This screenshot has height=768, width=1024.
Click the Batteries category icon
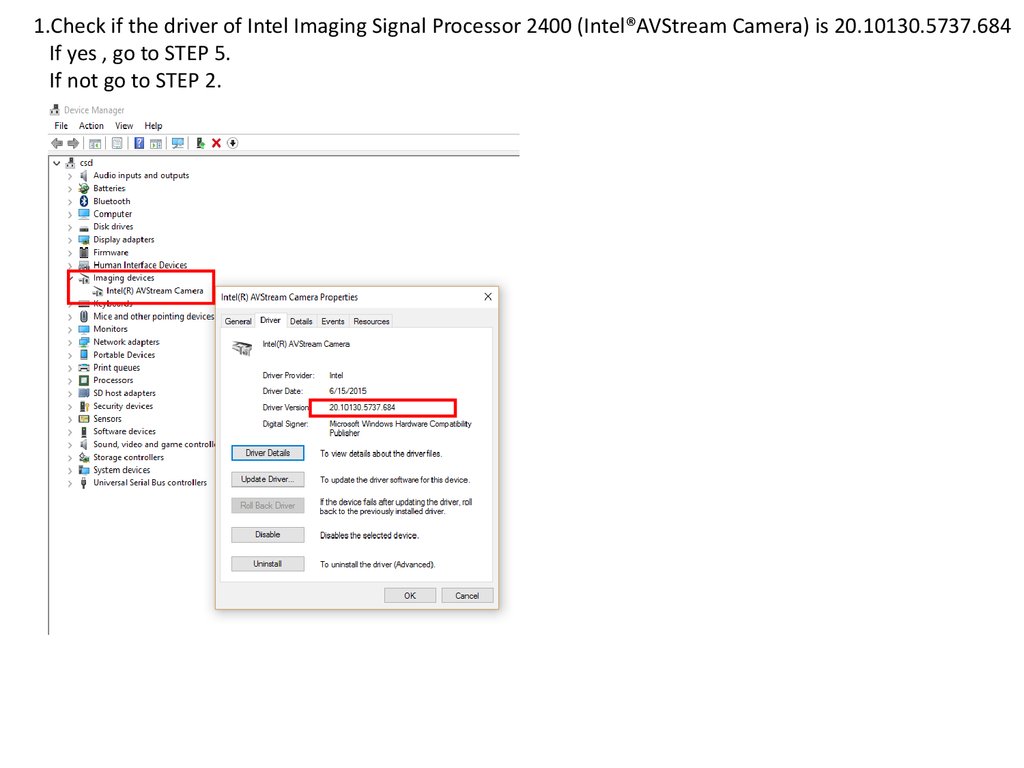(84, 188)
